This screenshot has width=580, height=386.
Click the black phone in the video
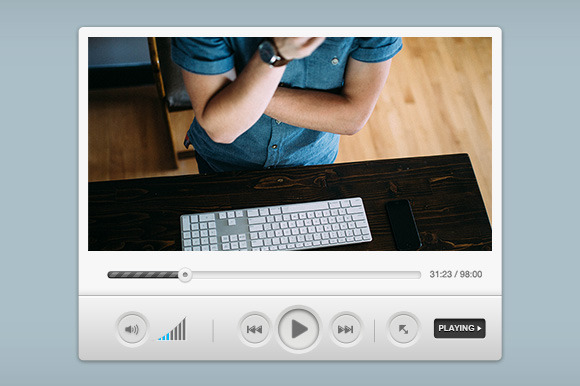[403, 224]
